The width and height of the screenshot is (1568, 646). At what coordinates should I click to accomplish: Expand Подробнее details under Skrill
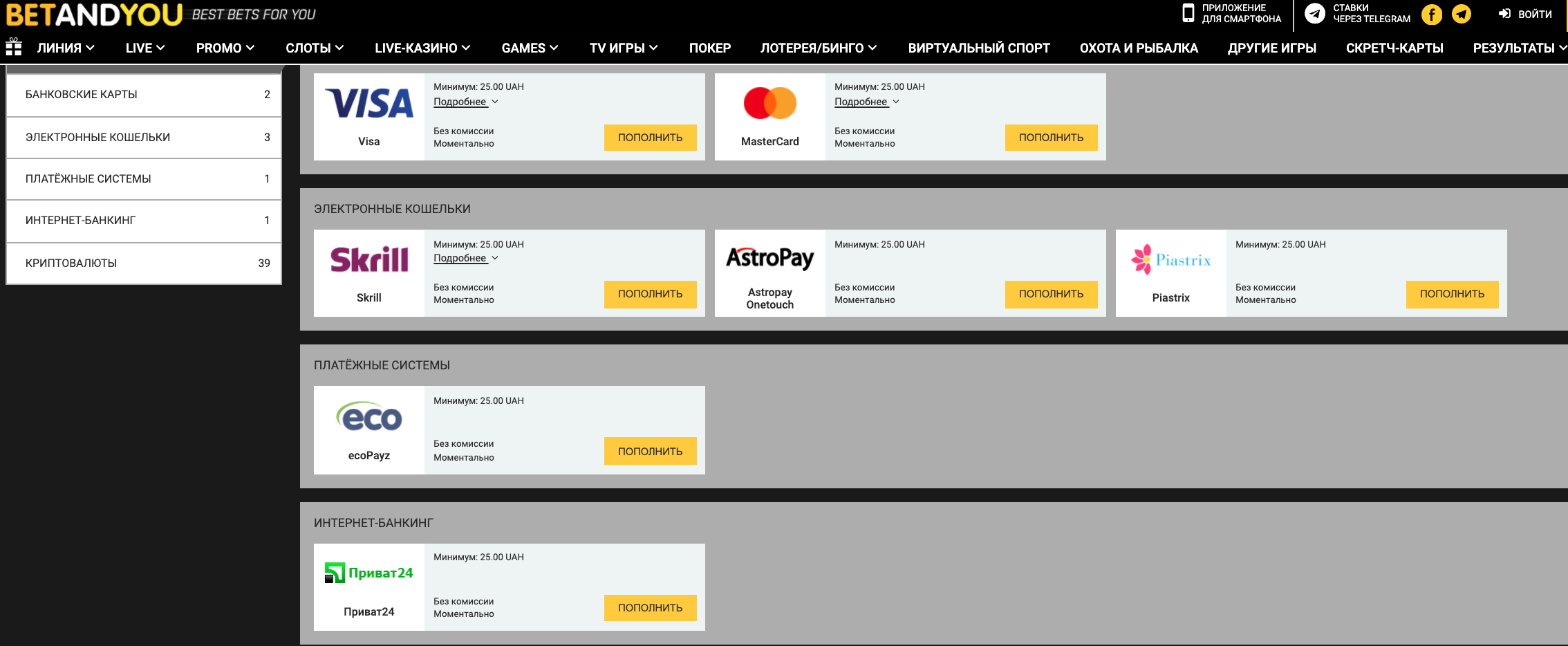coord(466,258)
